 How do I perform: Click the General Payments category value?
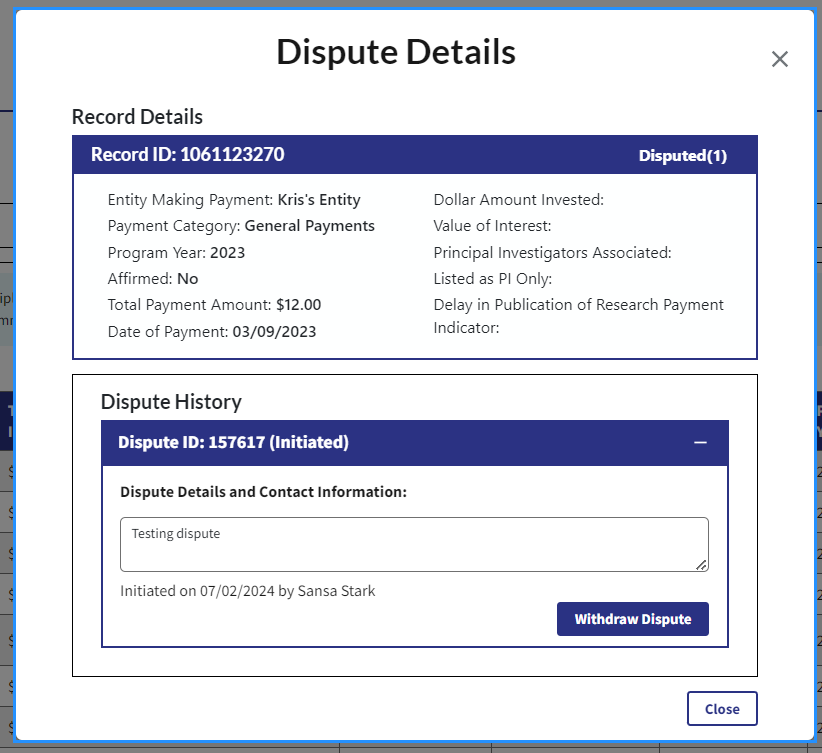tap(309, 226)
